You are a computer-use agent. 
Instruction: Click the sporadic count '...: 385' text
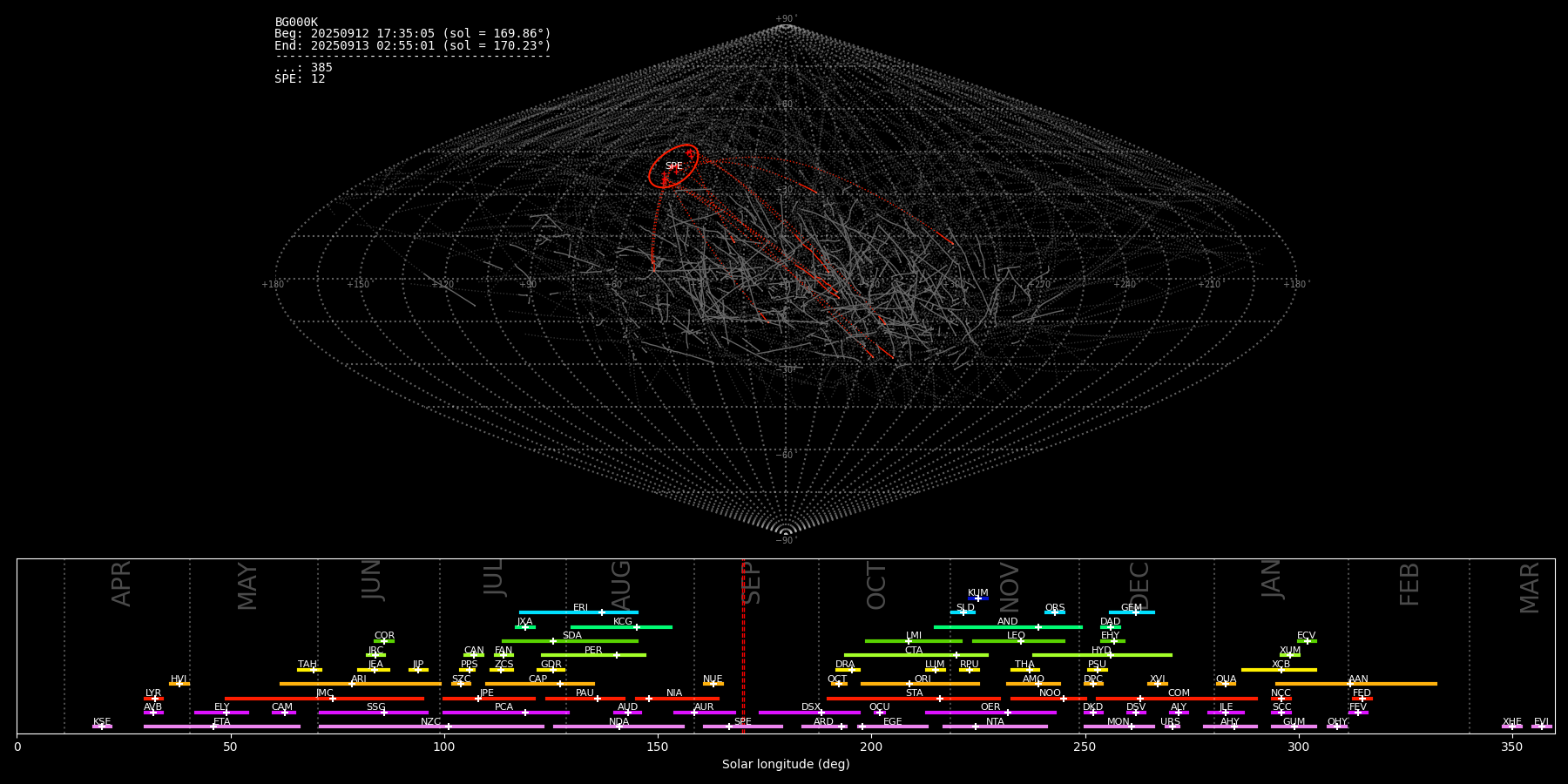point(303,68)
